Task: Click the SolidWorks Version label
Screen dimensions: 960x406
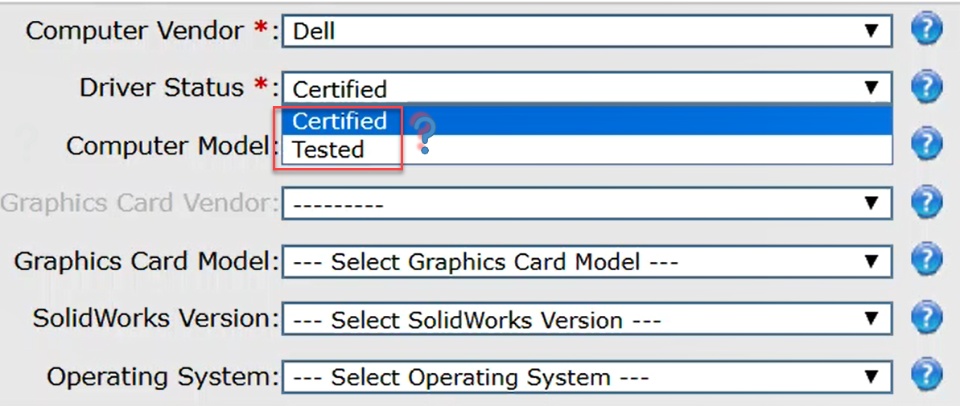Action: (154, 320)
